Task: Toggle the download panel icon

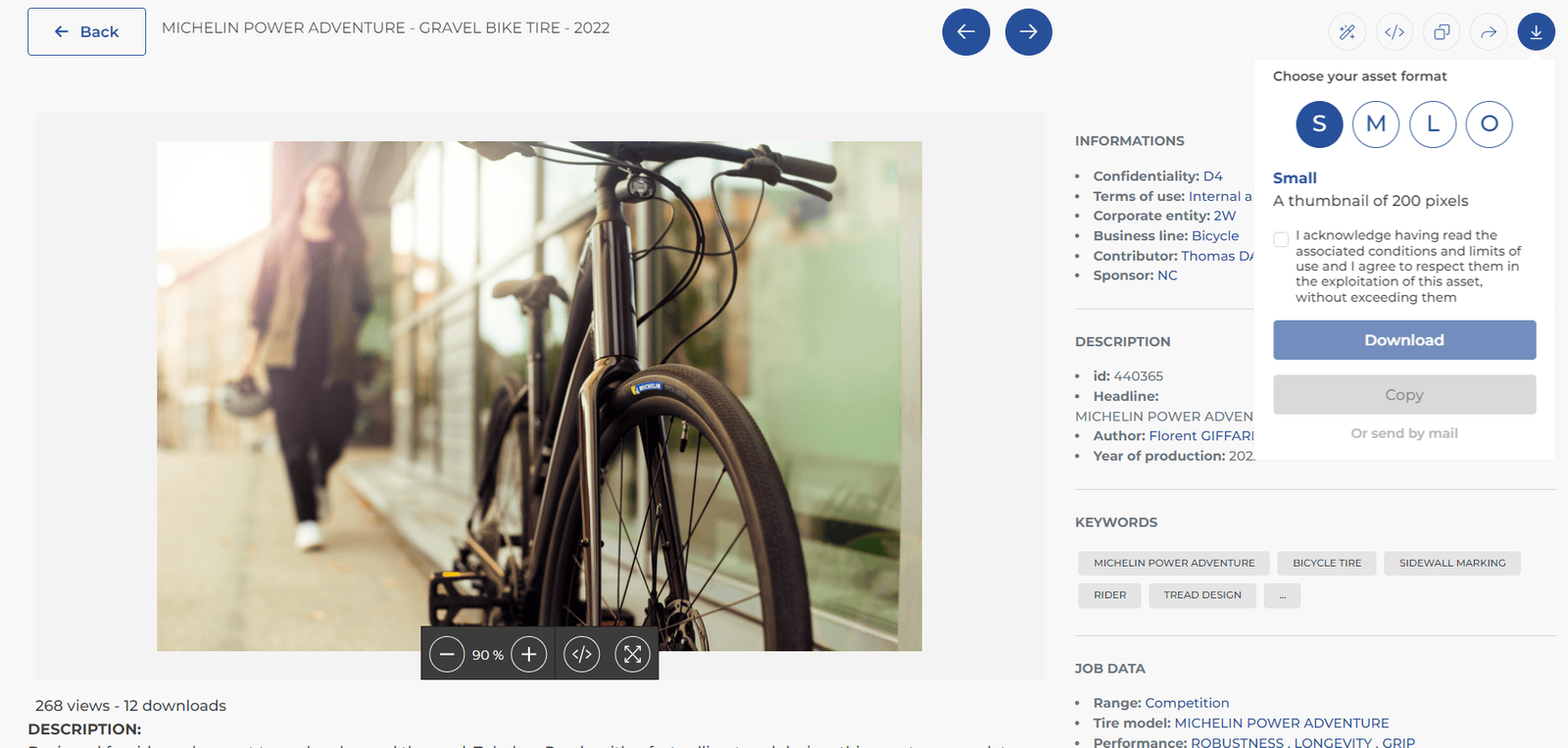Action: click(1536, 32)
